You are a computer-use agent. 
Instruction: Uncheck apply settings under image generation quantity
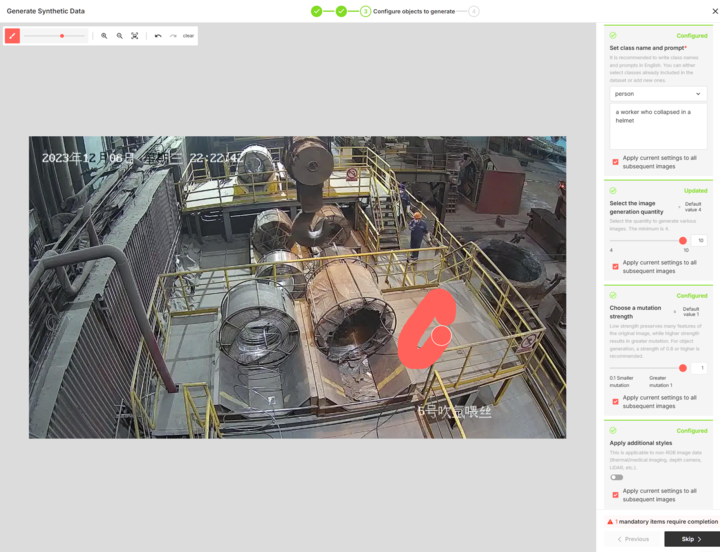pos(615,267)
